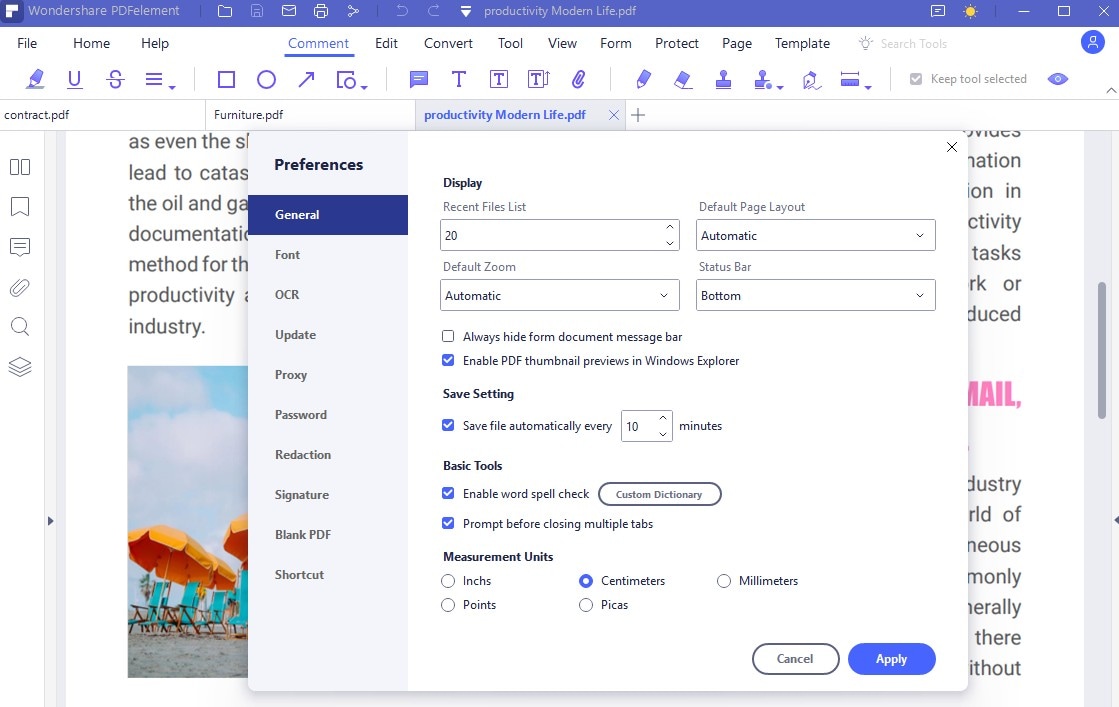Open the Comments side panel
The height and width of the screenshot is (707, 1119).
click(20, 247)
